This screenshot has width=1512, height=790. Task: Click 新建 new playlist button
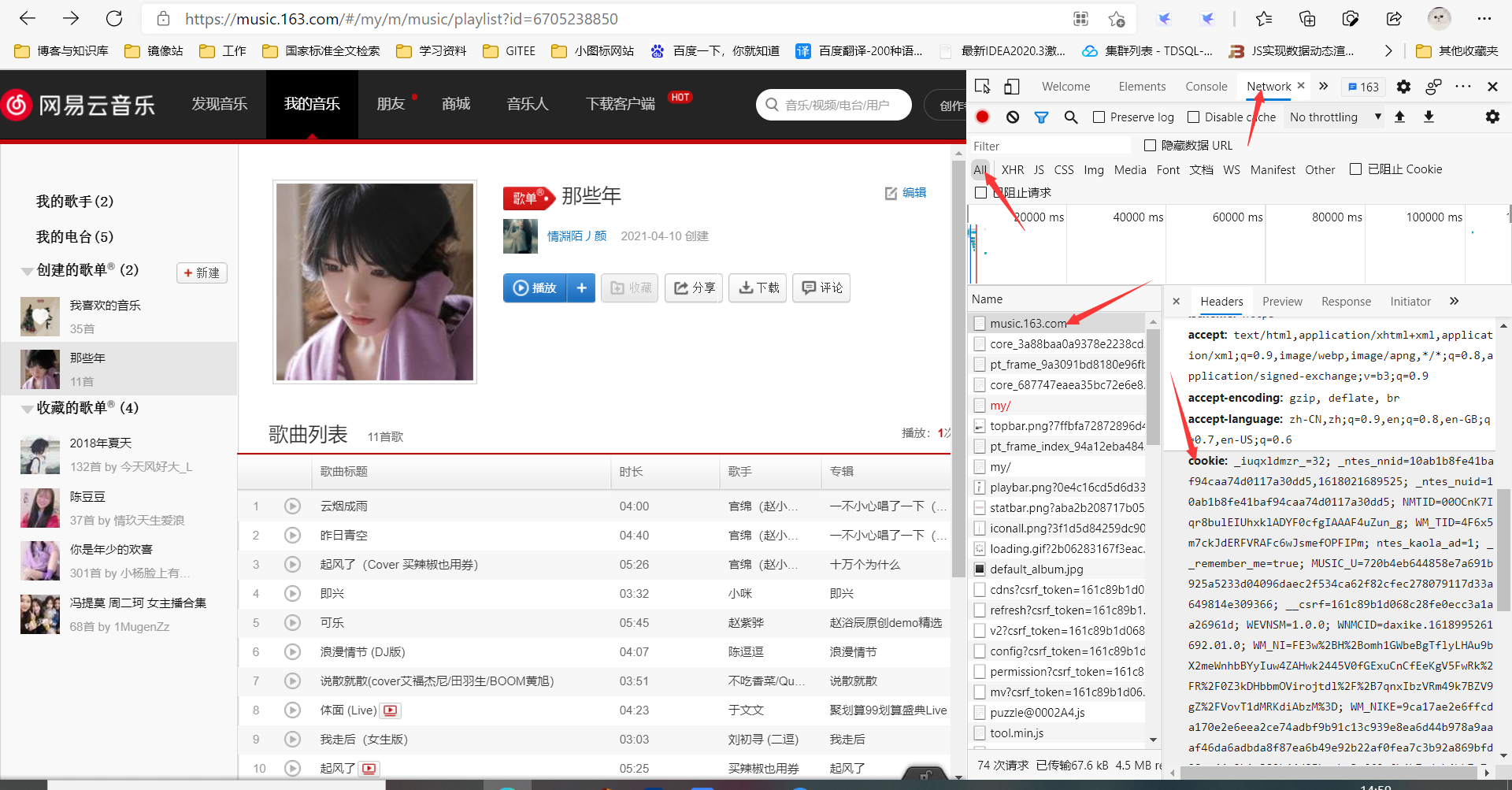pyautogui.click(x=202, y=273)
